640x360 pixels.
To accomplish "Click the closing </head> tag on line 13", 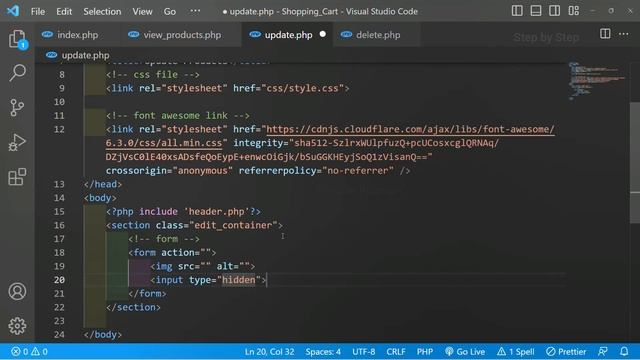I will tap(103, 184).
